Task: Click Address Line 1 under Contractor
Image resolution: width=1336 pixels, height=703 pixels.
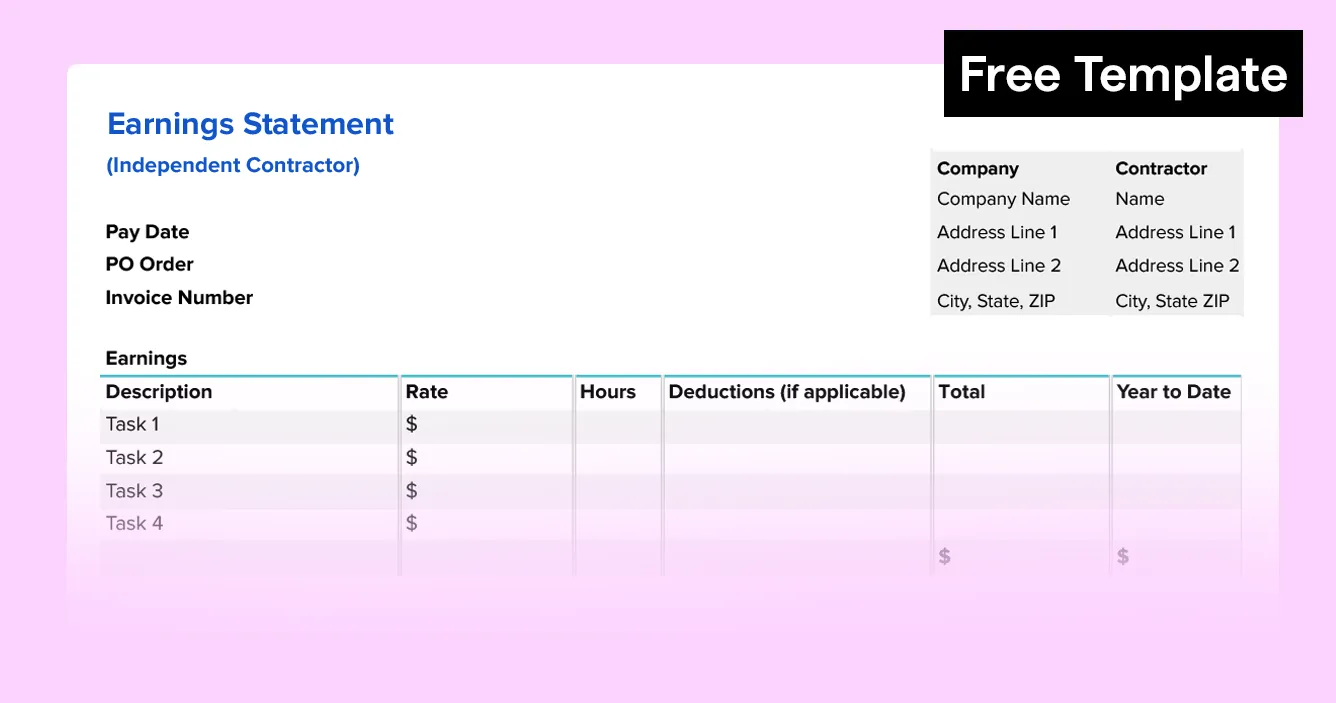Action: click(x=1176, y=232)
